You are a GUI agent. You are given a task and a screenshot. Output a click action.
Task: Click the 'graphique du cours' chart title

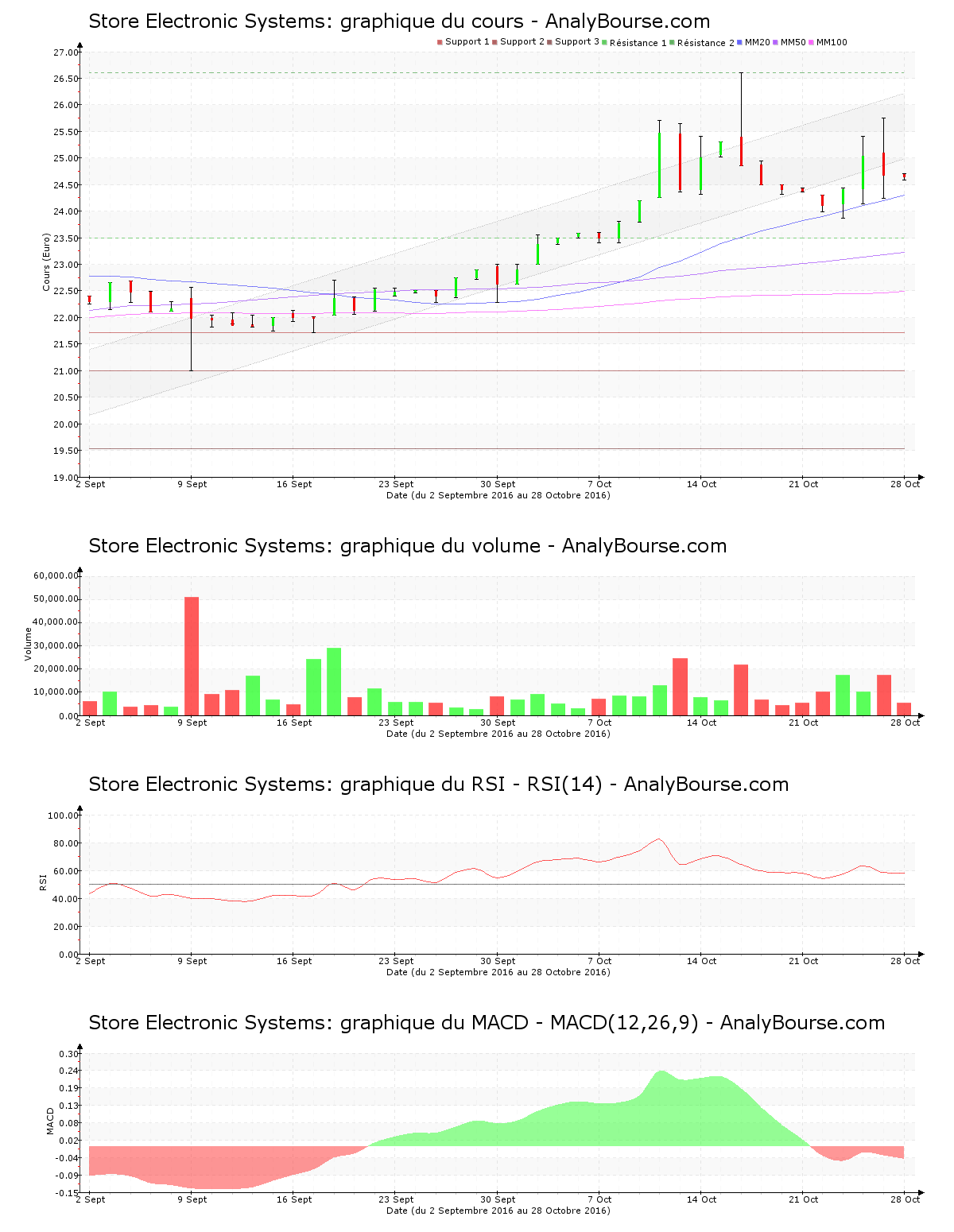[399, 21]
